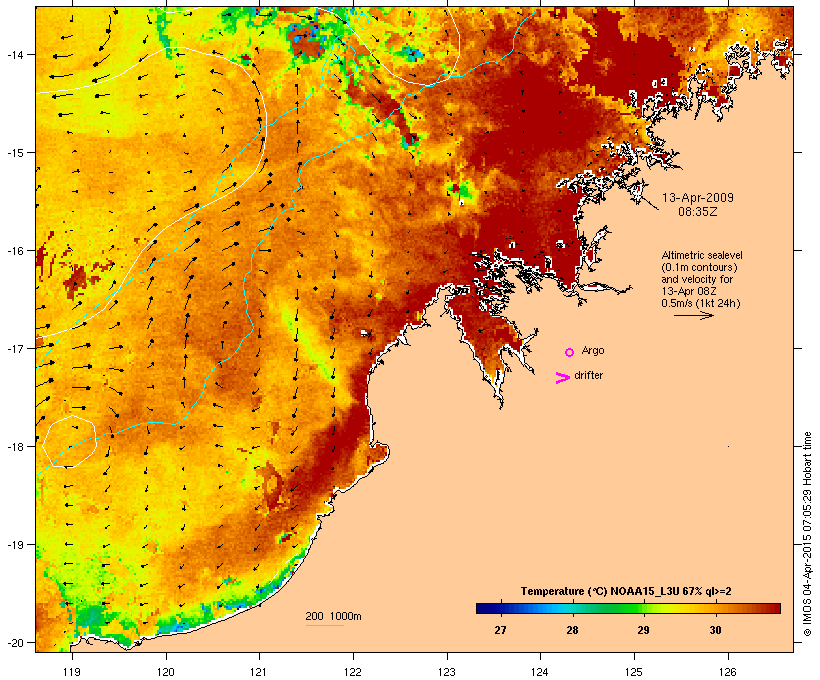The width and height of the screenshot is (820, 680).
Task: Click the longitude label 125
Action: [634, 672]
